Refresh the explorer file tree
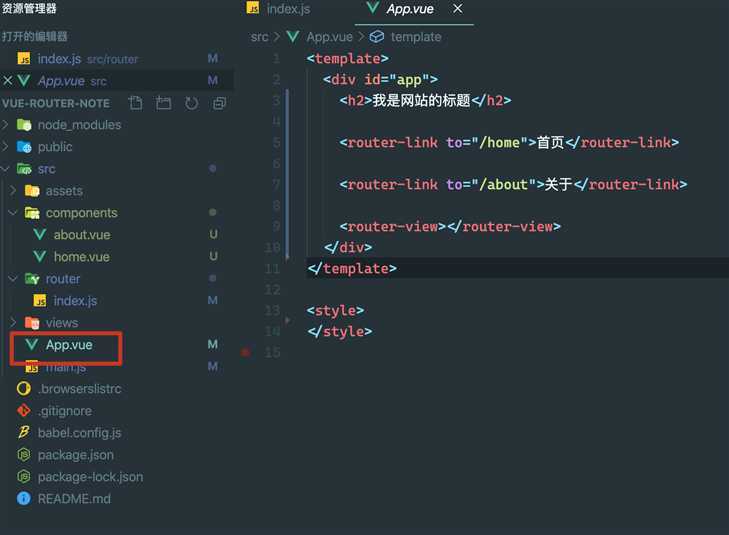This screenshot has height=535, width=729. click(x=191, y=103)
